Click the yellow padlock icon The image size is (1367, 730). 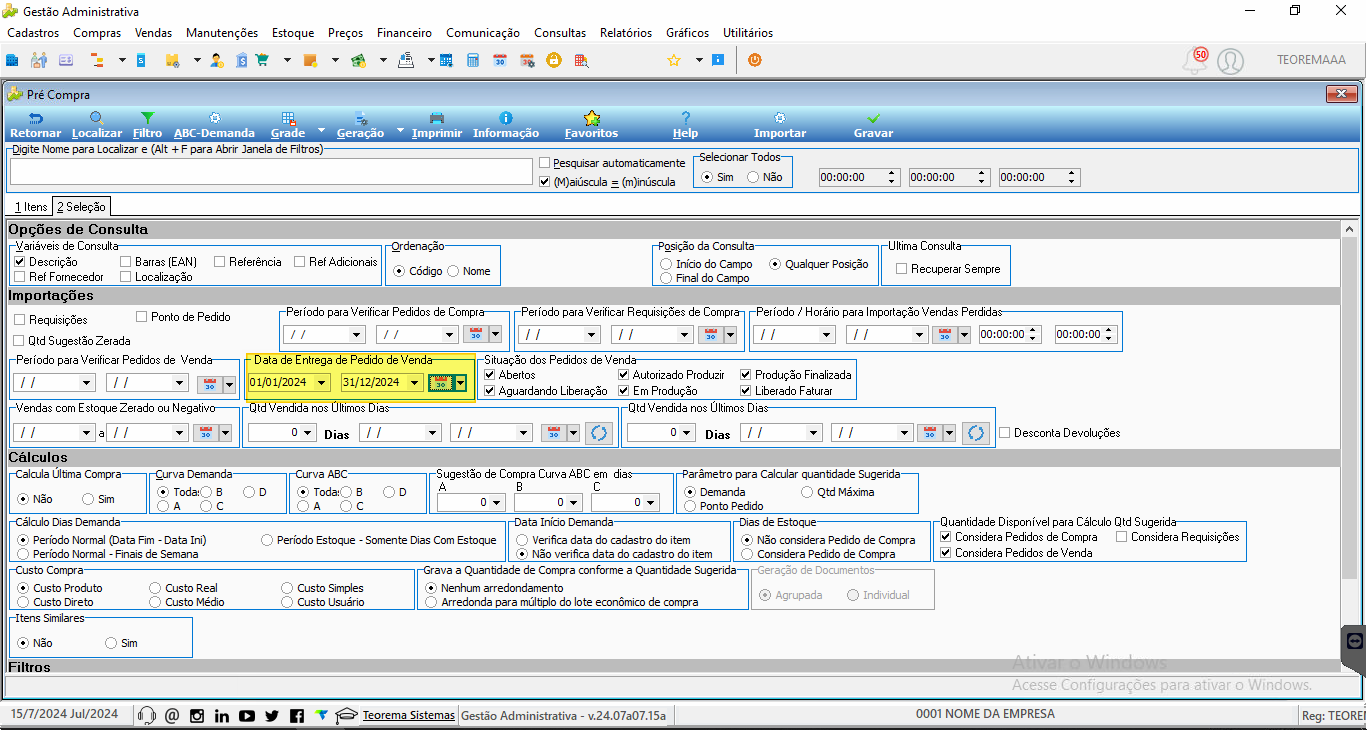point(553,60)
